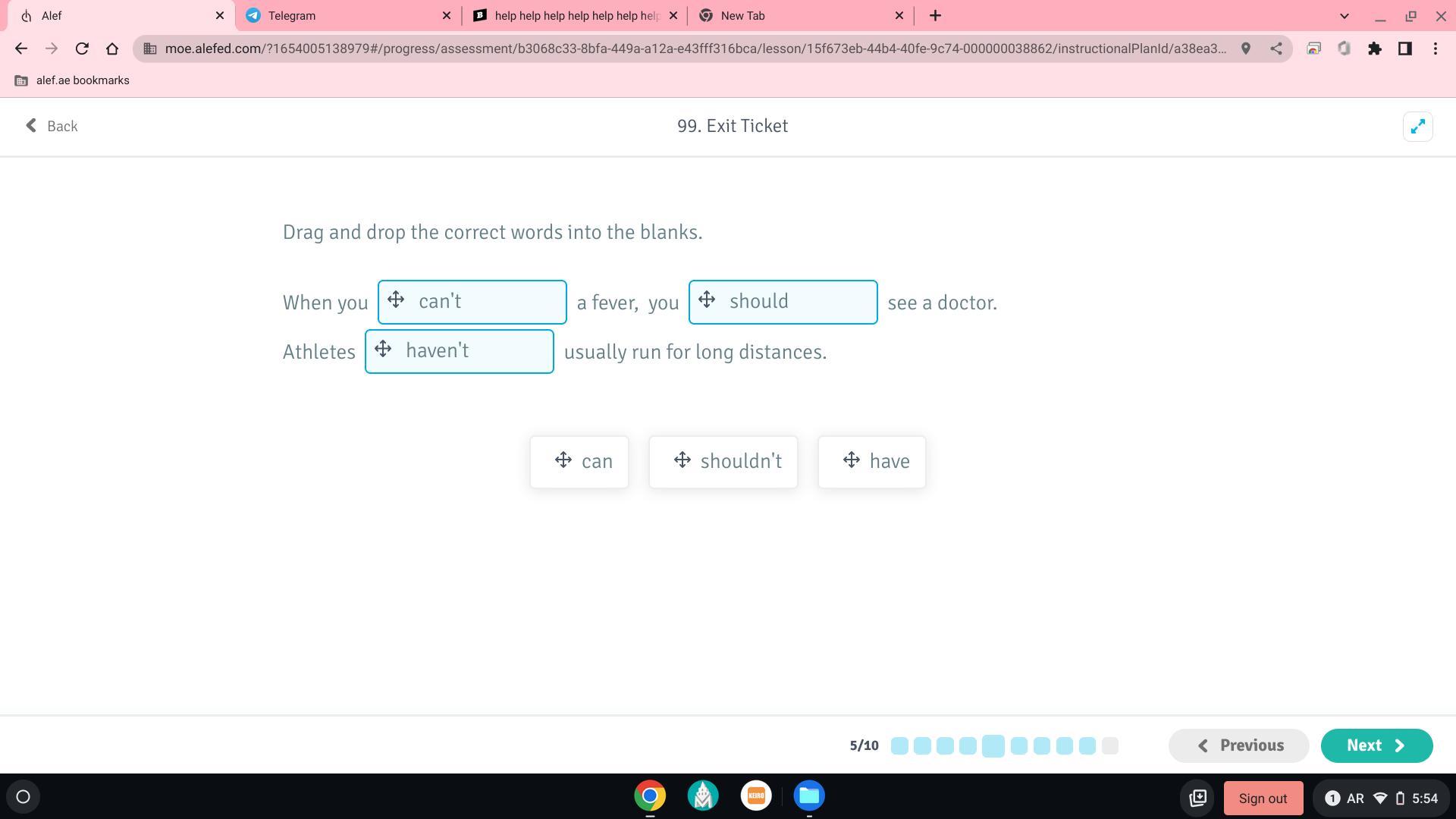Viewport: 1456px width, 819px height.
Task: Click the share page icon in address bar
Action: tap(1276, 49)
